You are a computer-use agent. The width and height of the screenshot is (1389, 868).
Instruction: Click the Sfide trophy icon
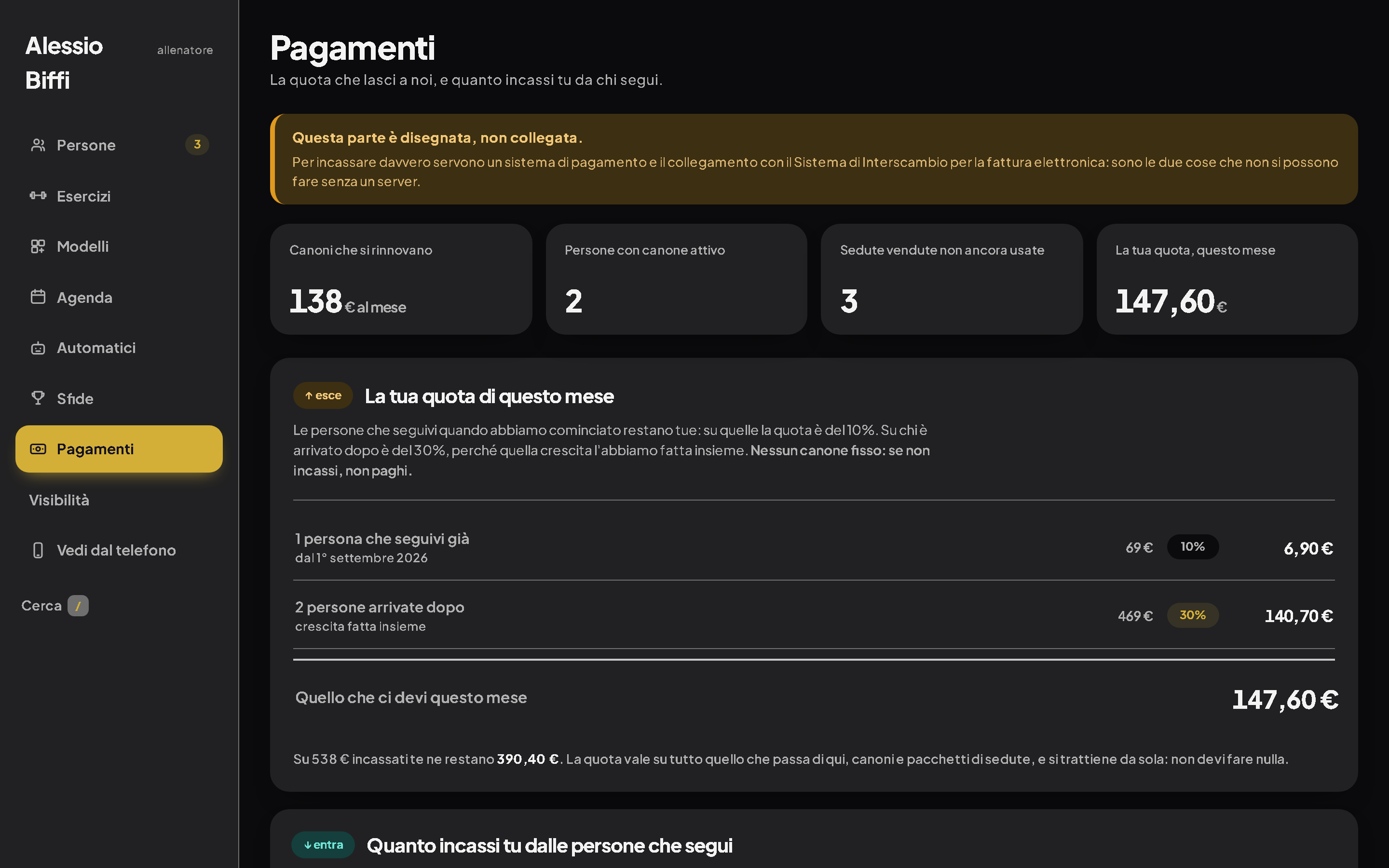pyautogui.click(x=38, y=398)
